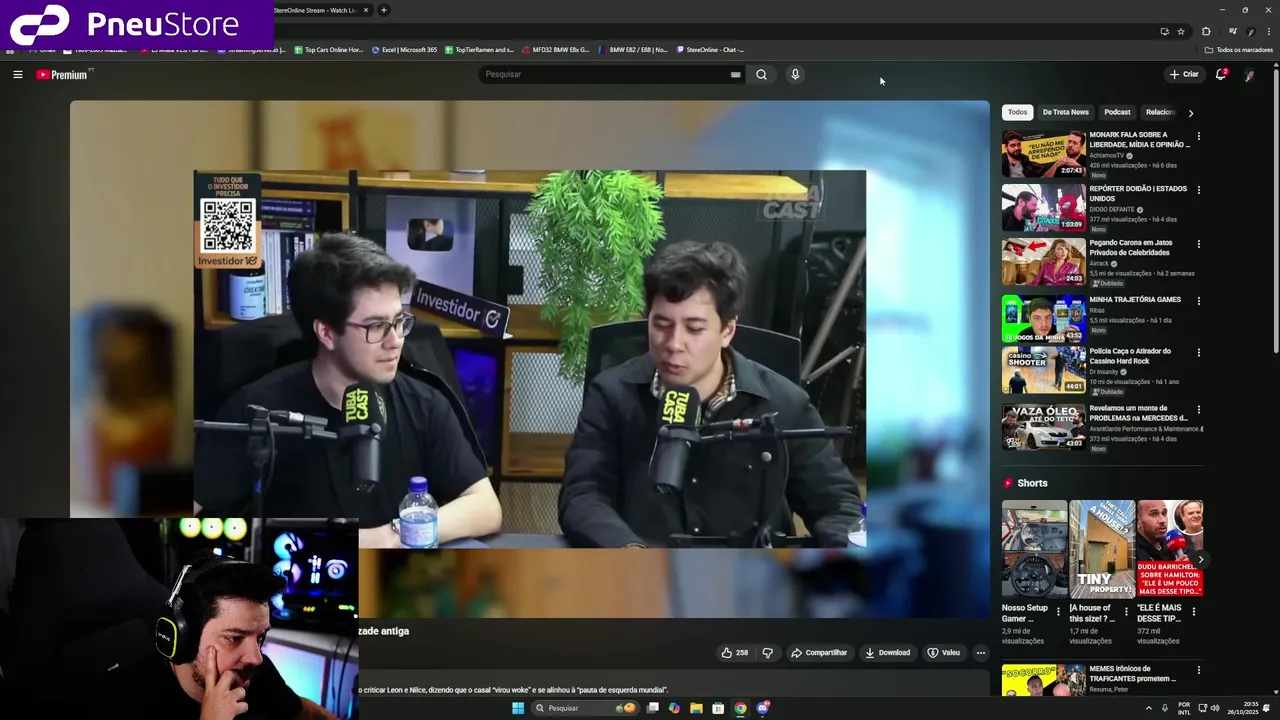Open the BMW E82 / E88 bookmark
This screenshot has height=720, width=1280.
[x=633, y=50]
